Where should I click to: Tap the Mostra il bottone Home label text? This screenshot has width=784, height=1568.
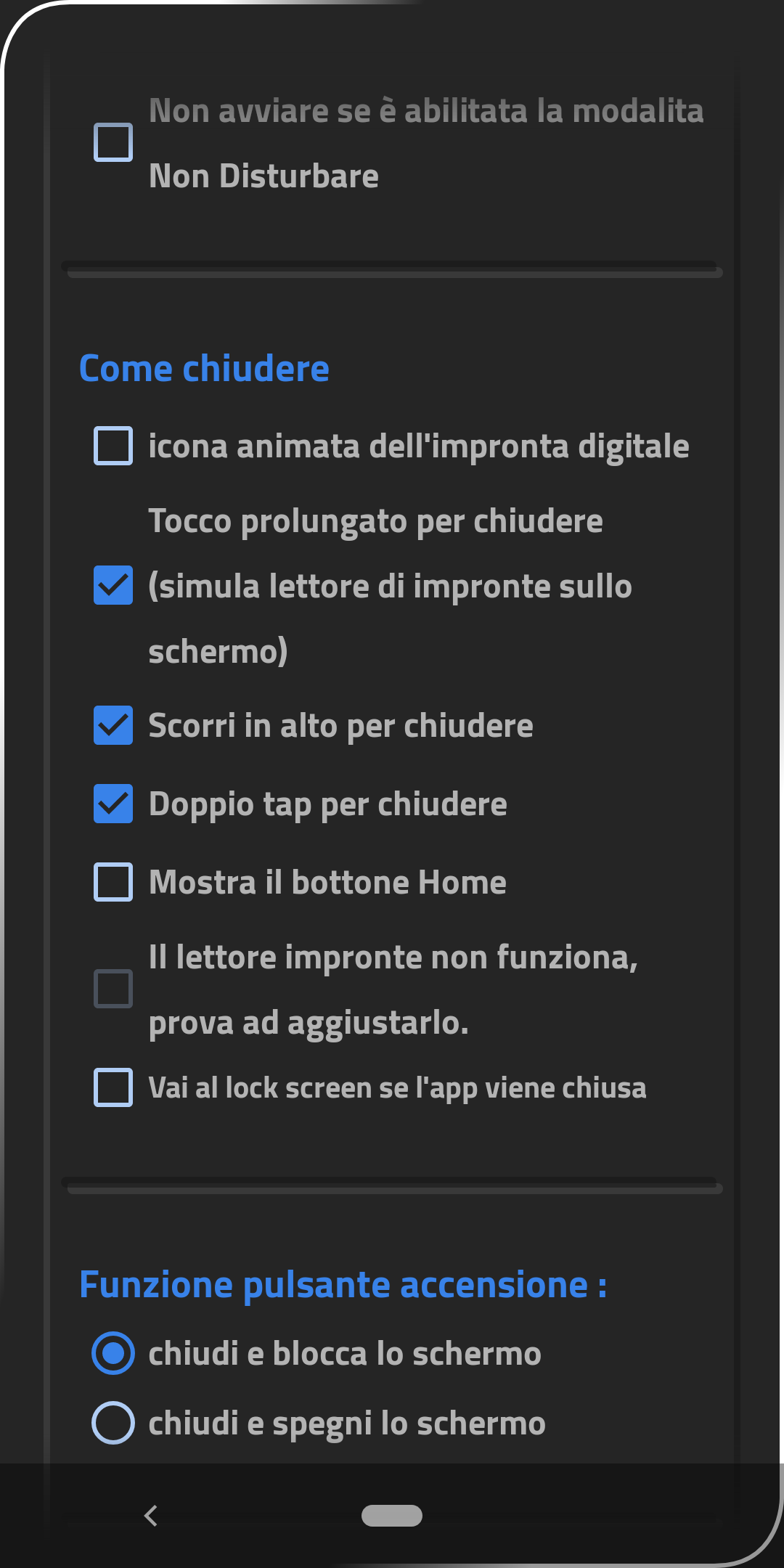point(327,882)
